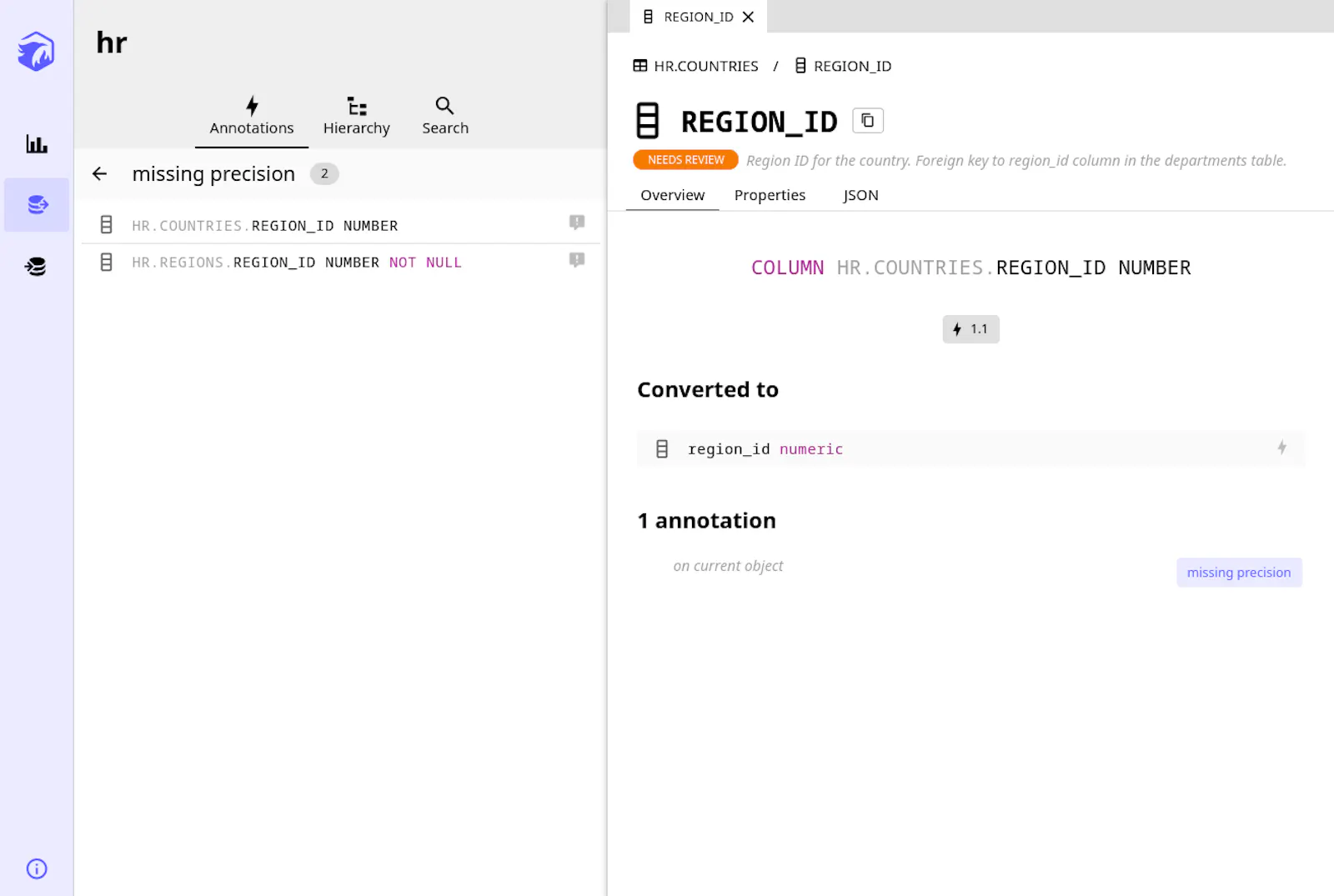Close the REGION_ID tab

tap(748, 17)
